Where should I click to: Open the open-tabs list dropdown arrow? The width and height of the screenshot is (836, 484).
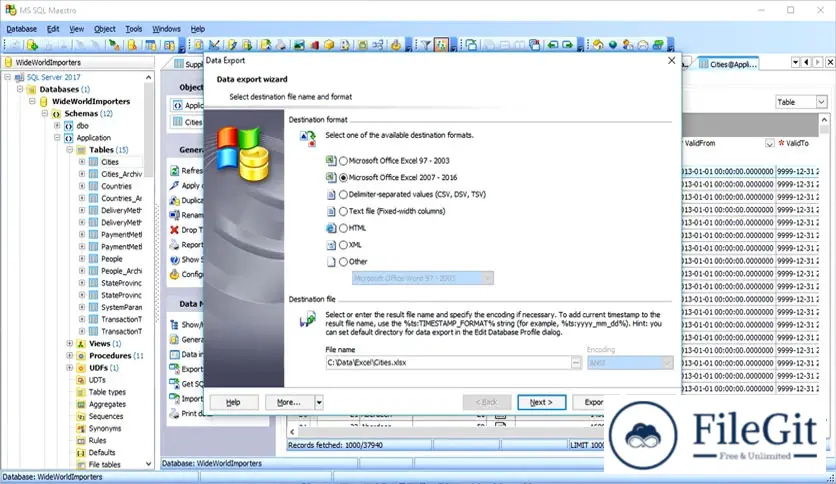coord(795,63)
